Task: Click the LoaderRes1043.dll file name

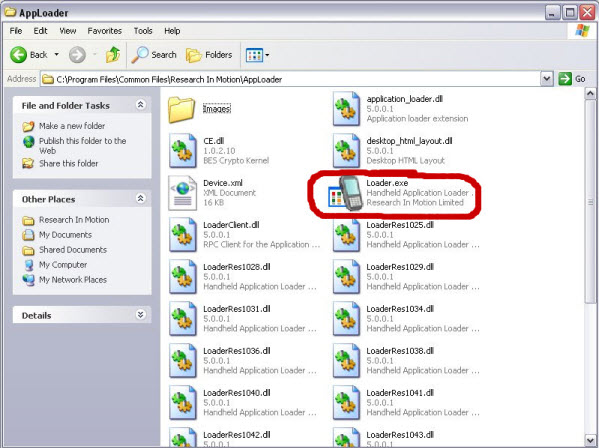Action: click(x=400, y=435)
